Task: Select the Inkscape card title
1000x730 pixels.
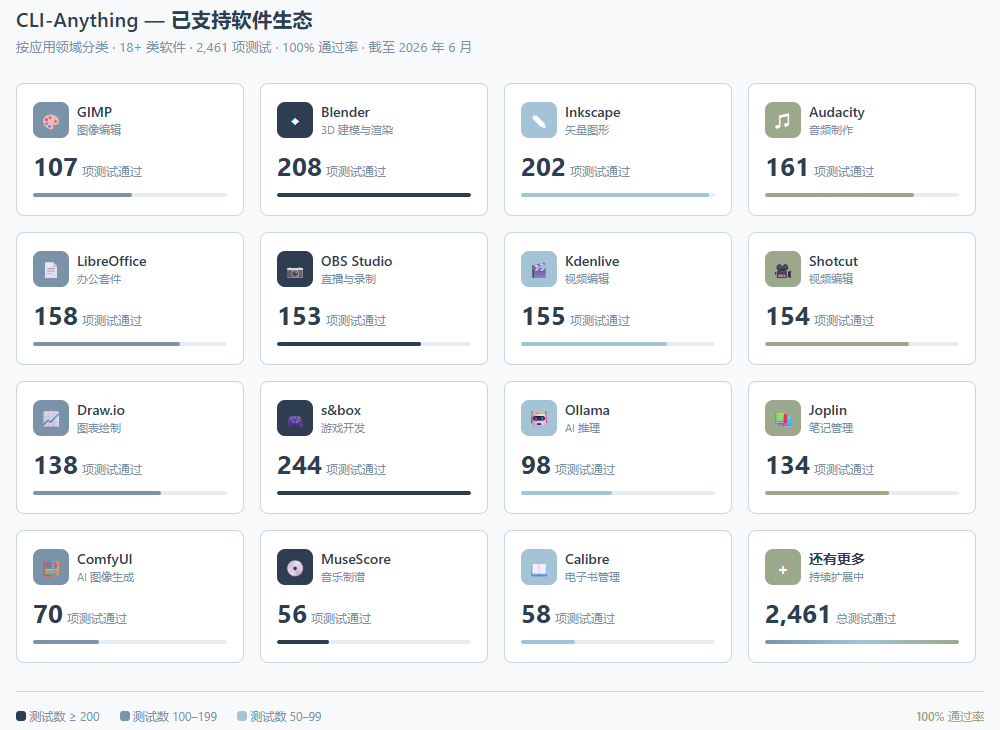Action: click(x=592, y=112)
